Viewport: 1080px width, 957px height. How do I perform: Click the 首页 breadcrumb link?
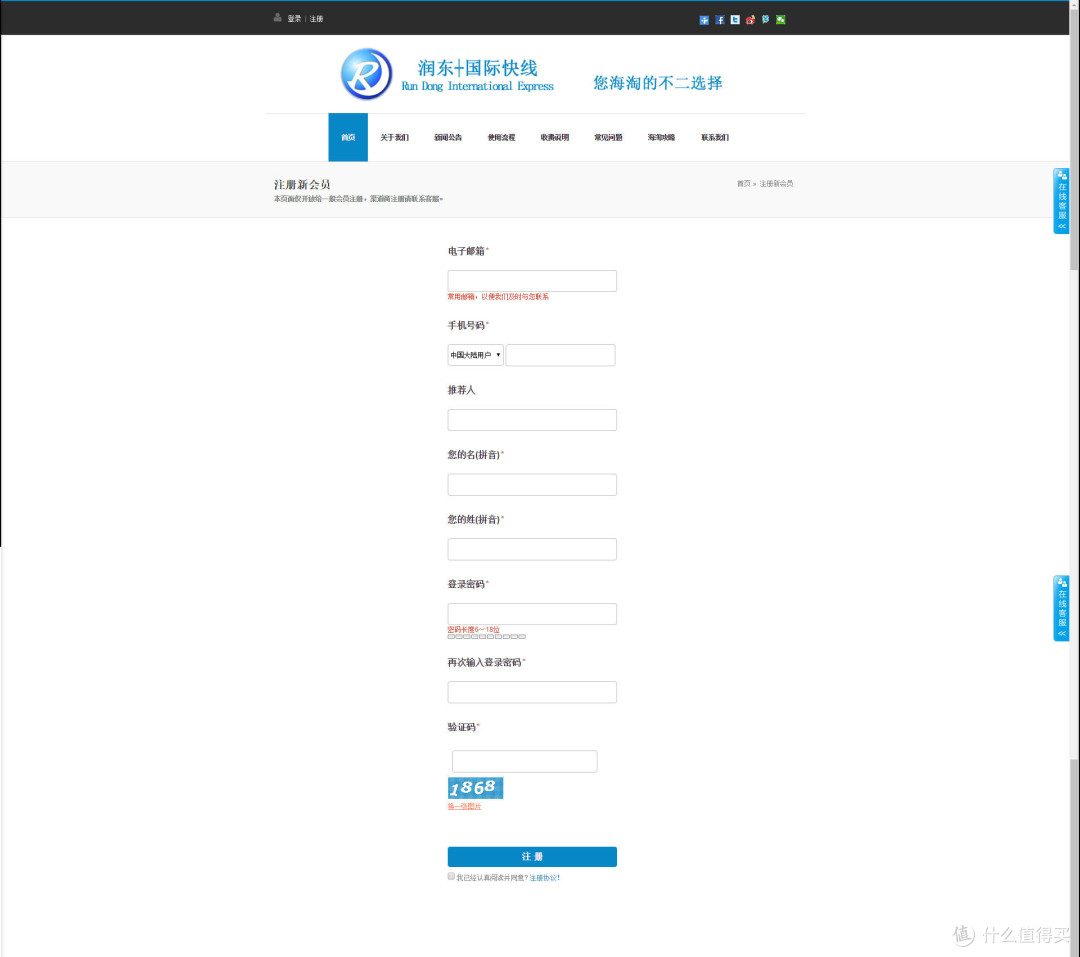tap(743, 184)
